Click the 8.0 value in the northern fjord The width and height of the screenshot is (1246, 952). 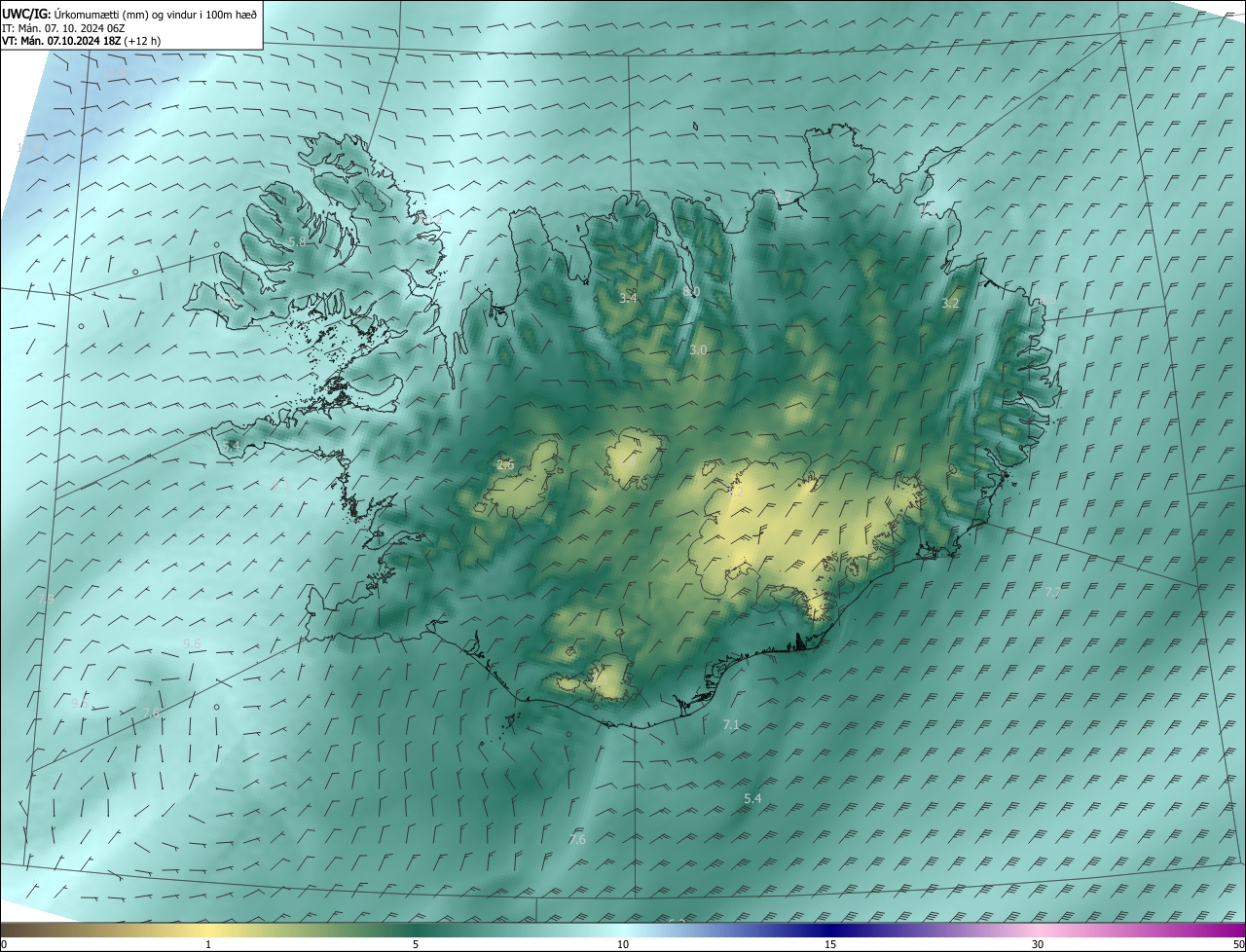click(691, 292)
